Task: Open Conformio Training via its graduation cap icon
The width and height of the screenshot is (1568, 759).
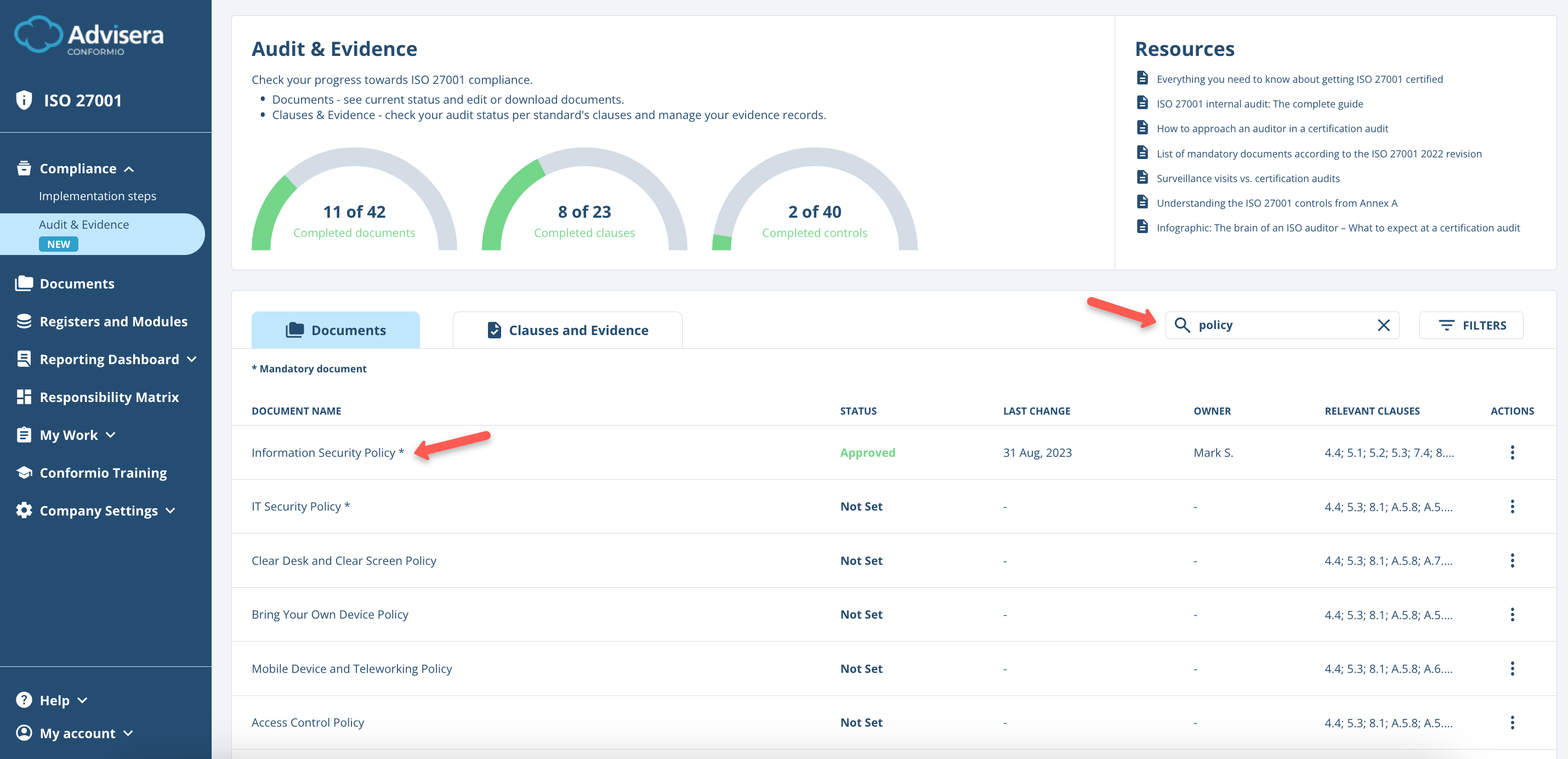Action: pyautogui.click(x=24, y=472)
